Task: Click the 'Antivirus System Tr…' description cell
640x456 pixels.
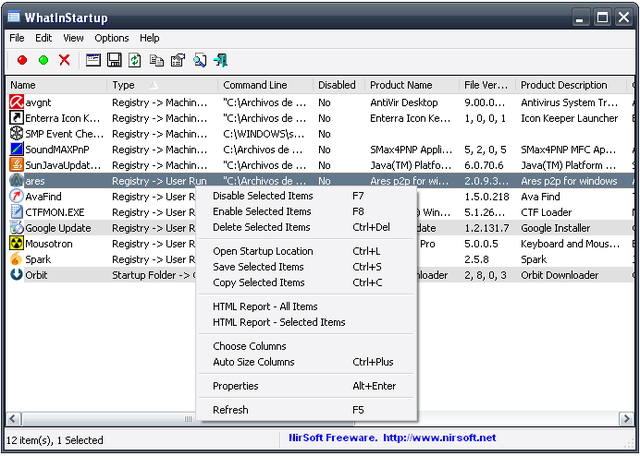Action: [569, 102]
